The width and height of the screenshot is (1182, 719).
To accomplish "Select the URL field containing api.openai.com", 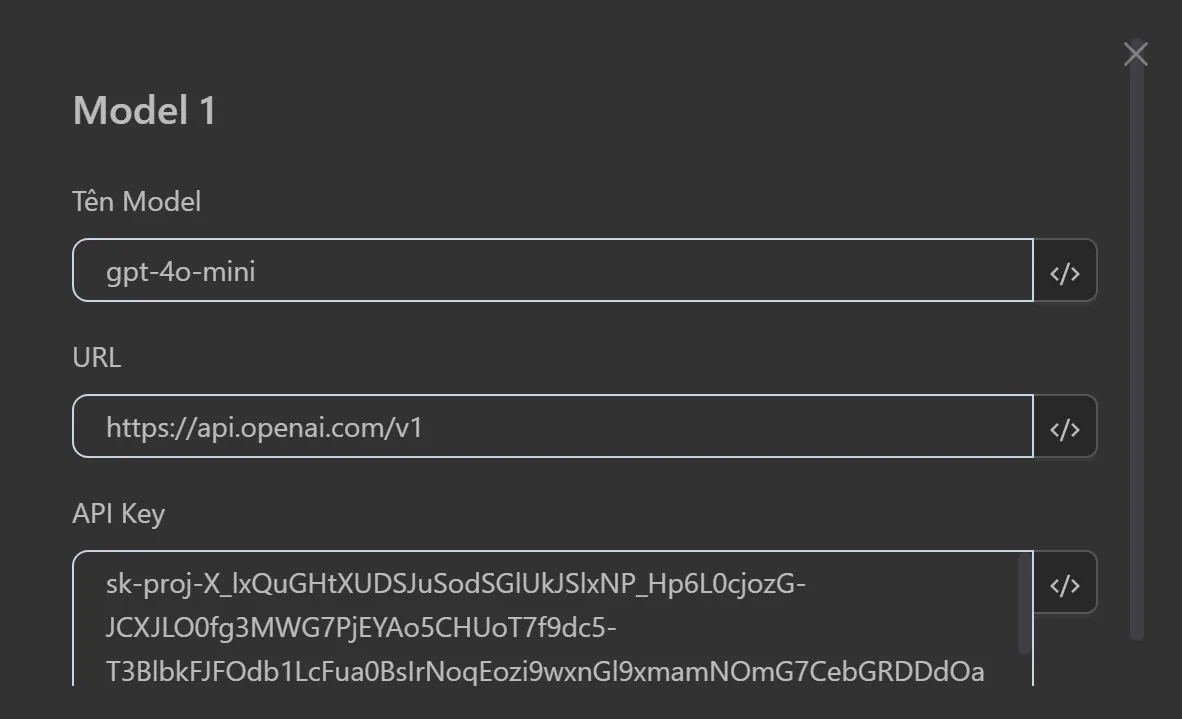I will [x=550, y=426].
